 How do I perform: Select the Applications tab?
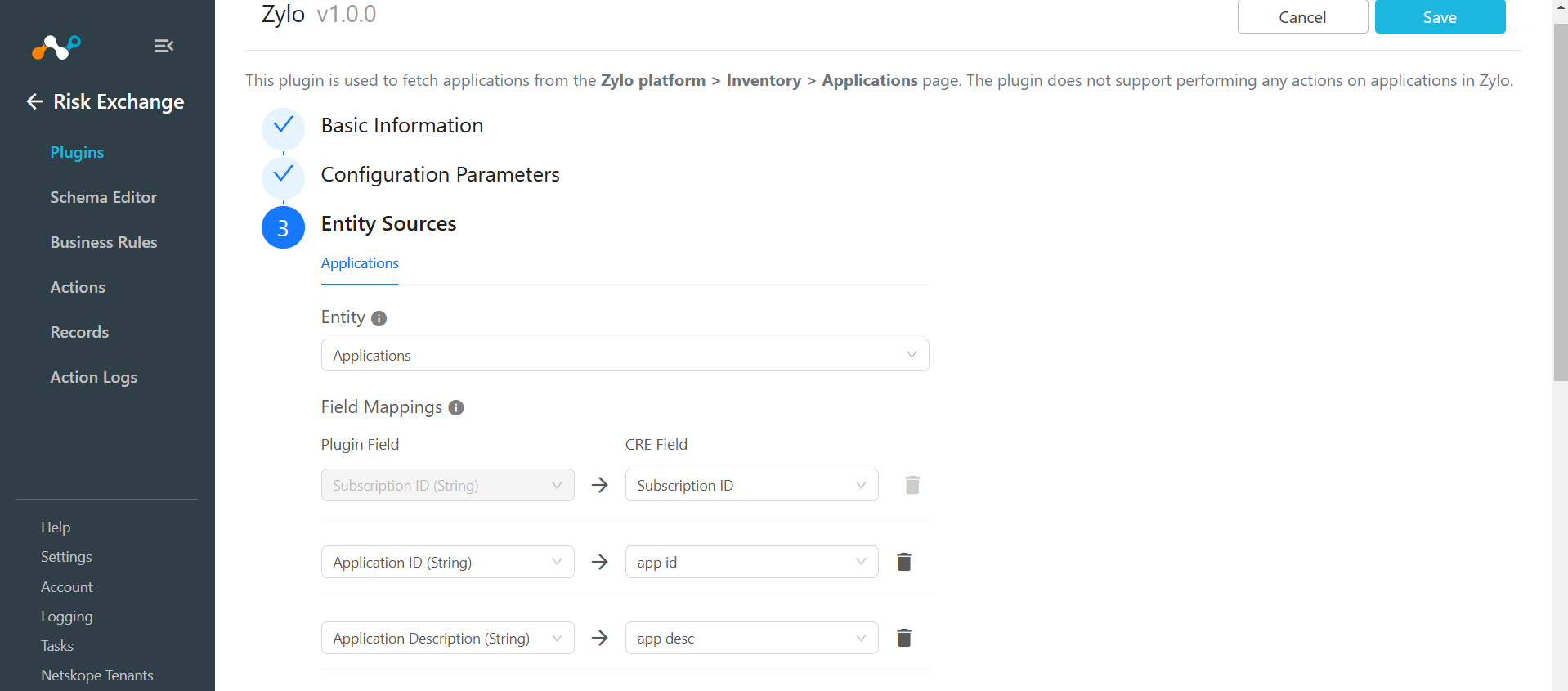pyautogui.click(x=360, y=263)
